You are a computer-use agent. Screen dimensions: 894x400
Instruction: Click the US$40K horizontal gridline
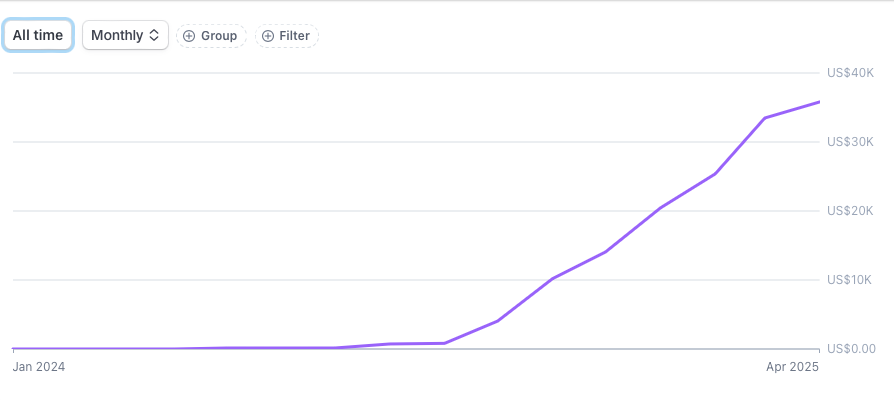coord(416,73)
